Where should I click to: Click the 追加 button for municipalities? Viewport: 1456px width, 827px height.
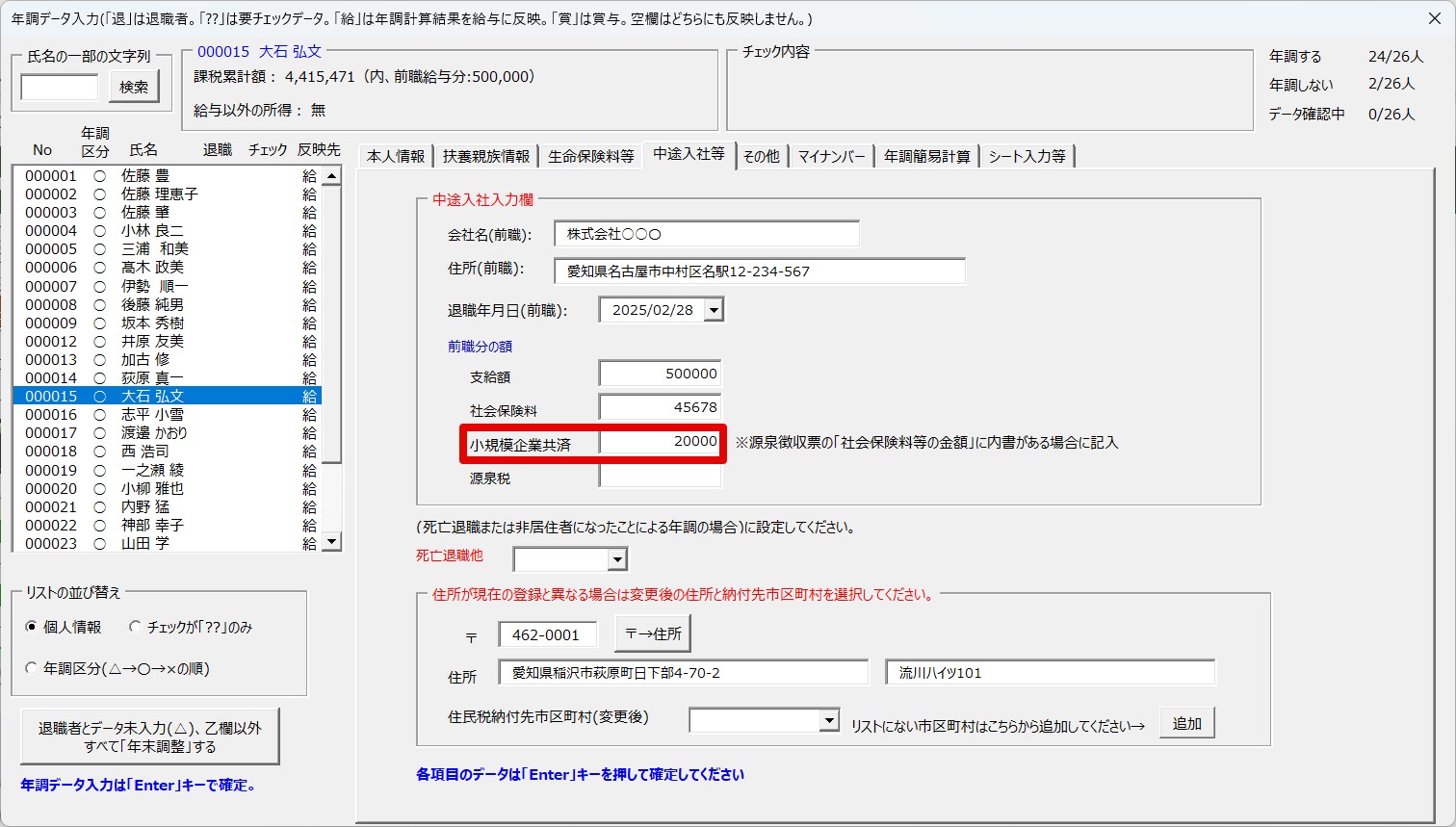point(1186,723)
